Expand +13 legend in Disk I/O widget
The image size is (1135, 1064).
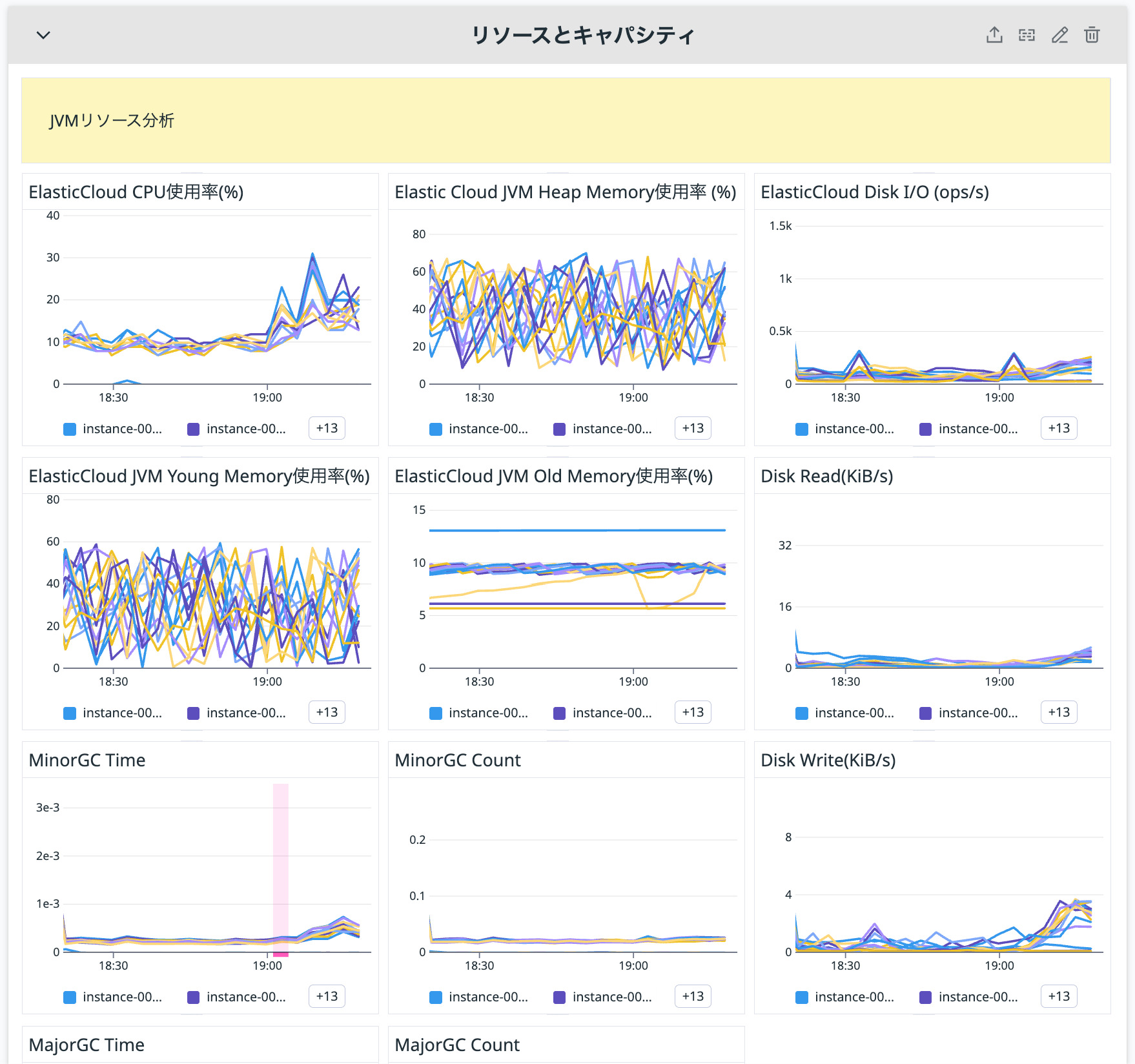(x=1059, y=428)
